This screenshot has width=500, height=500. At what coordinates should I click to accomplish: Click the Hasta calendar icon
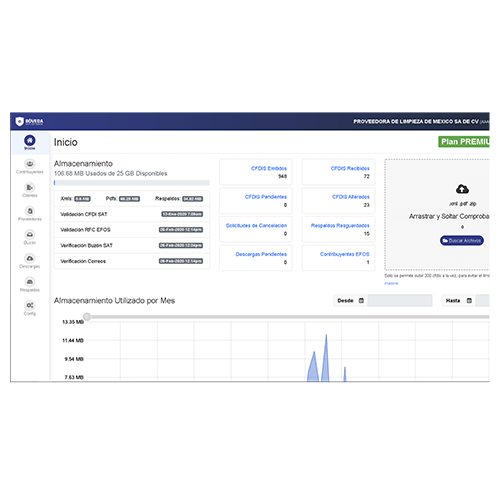pyautogui.click(x=469, y=301)
